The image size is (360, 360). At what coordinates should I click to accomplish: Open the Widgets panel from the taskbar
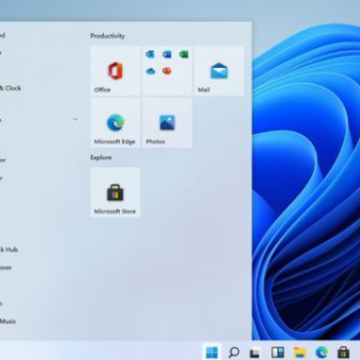click(277, 352)
